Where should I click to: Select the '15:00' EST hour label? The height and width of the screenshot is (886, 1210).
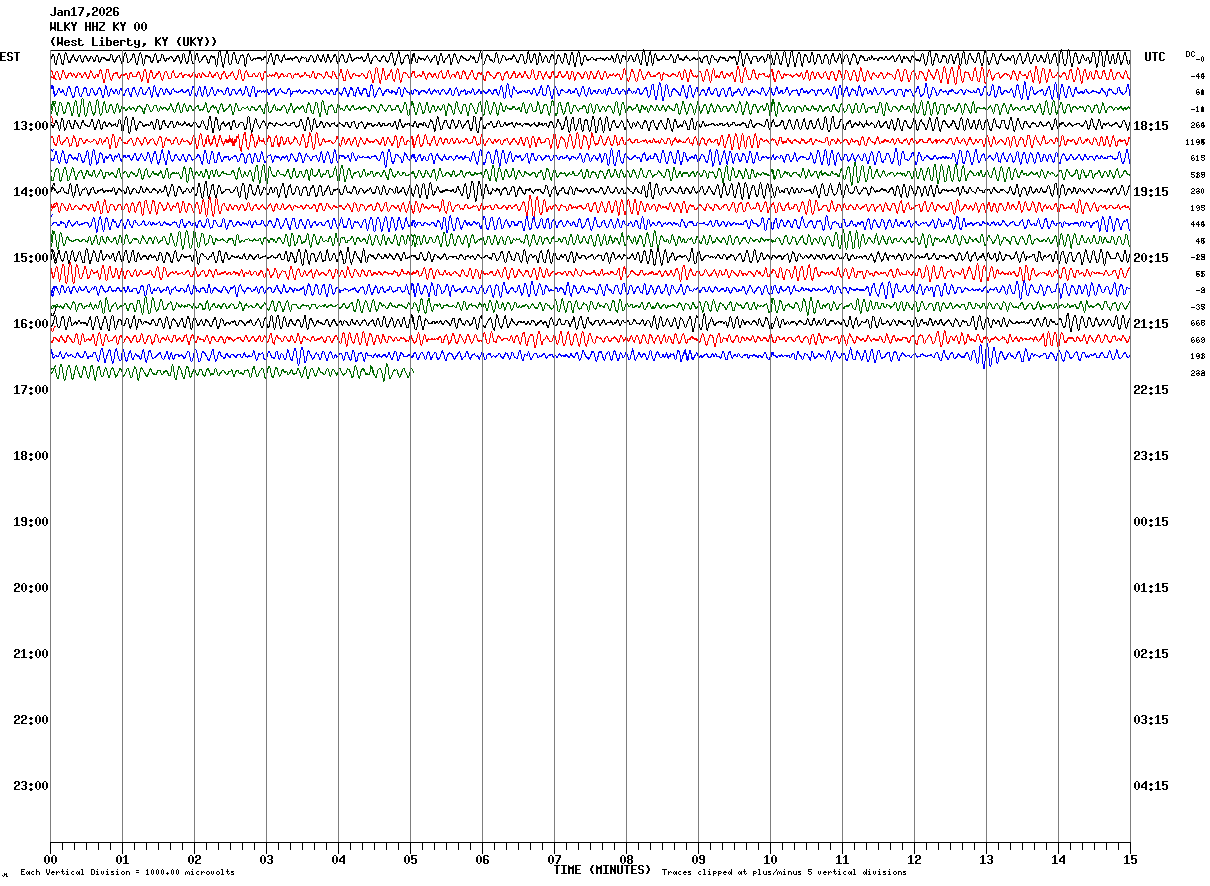(x=31, y=258)
